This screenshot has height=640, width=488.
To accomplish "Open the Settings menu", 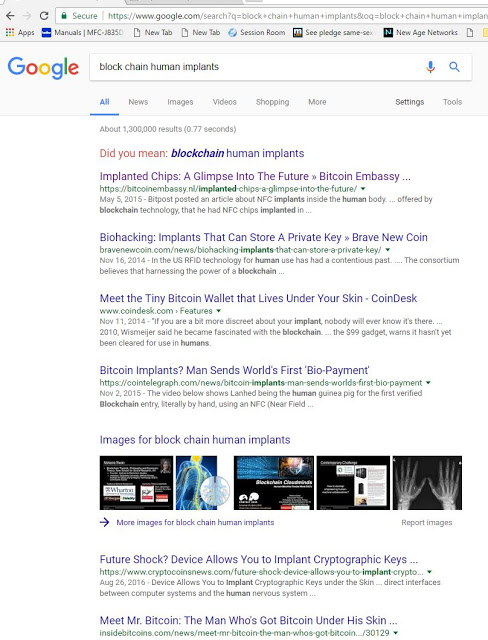I will [x=409, y=102].
